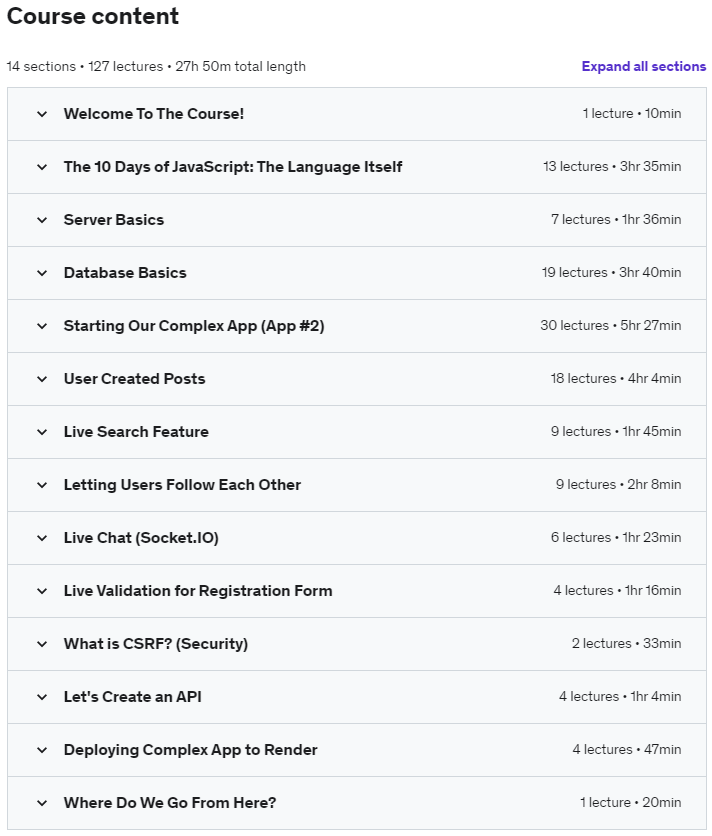Expand chevron for 10 Days of JavaScript
The height and width of the screenshot is (836, 712).
pos(42,167)
